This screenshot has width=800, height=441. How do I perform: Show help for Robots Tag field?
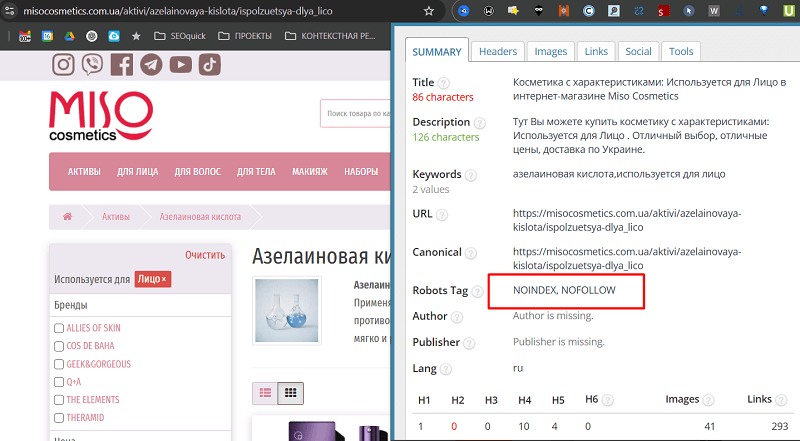click(477, 291)
